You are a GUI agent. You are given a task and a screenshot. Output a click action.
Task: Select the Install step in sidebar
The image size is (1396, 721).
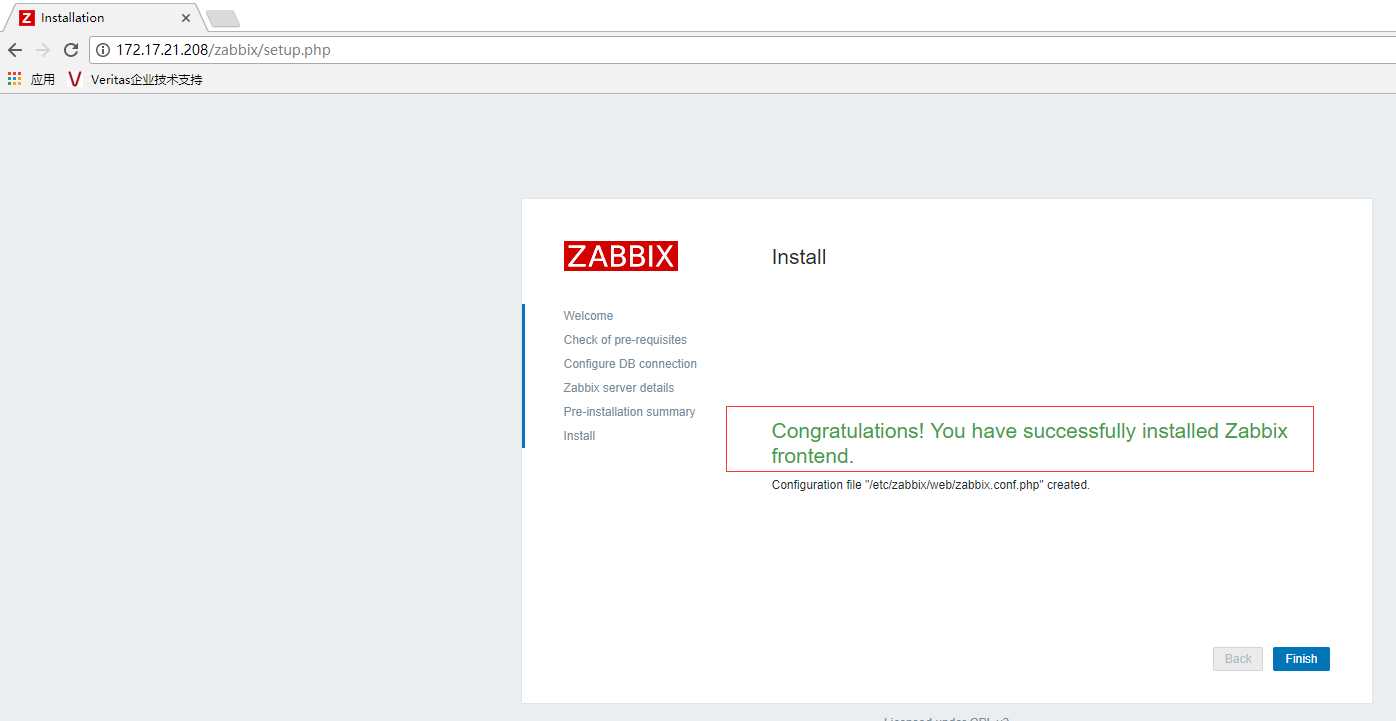[x=579, y=436]
